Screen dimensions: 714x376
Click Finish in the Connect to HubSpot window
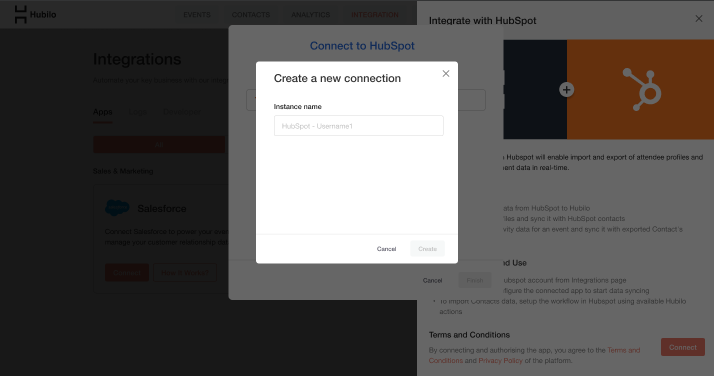point(474,280)
